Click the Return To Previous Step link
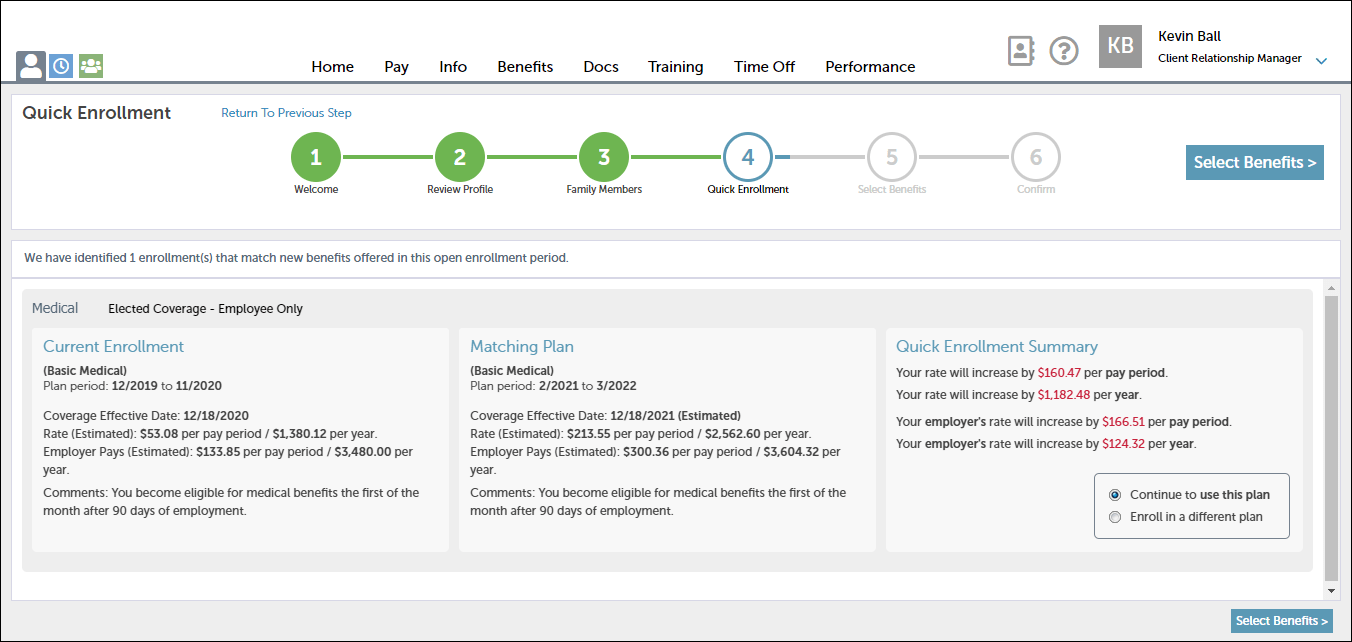Screen dimensions: 1352x642 click(x=286, y=113)
